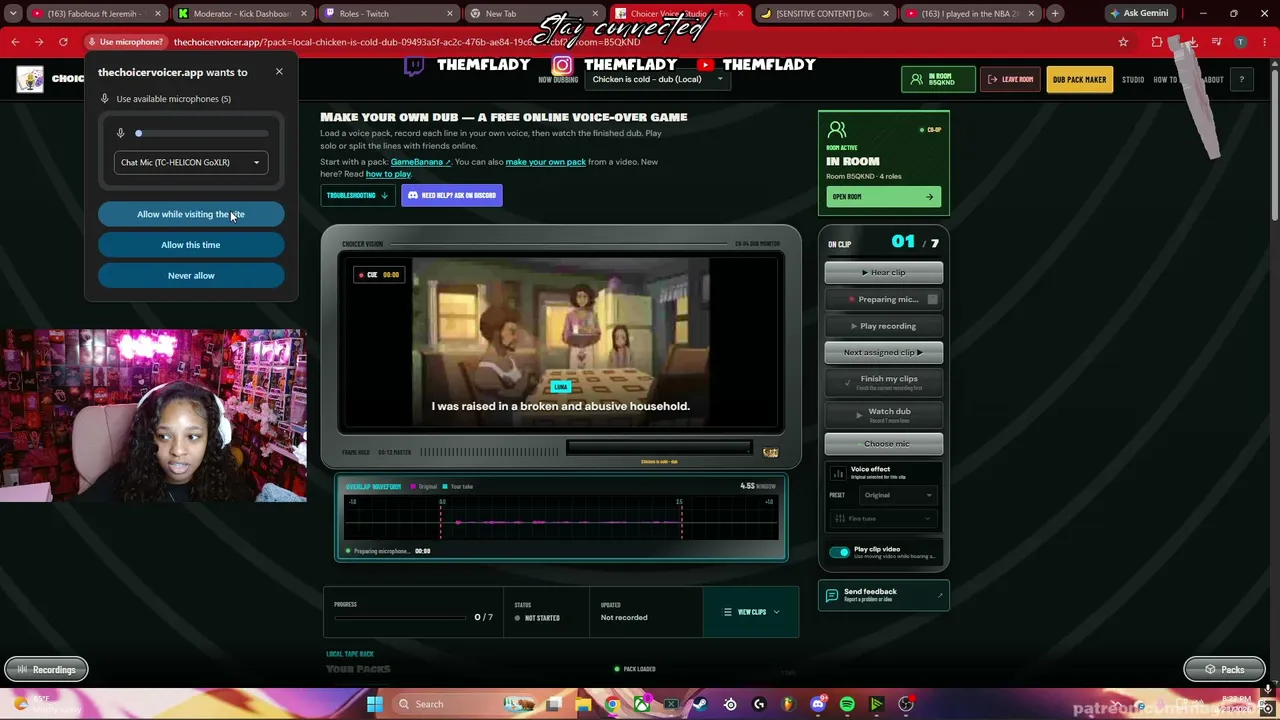Click the question mark help icon
Screen dimensions: 1280x720
click(x=1241, y=79)
